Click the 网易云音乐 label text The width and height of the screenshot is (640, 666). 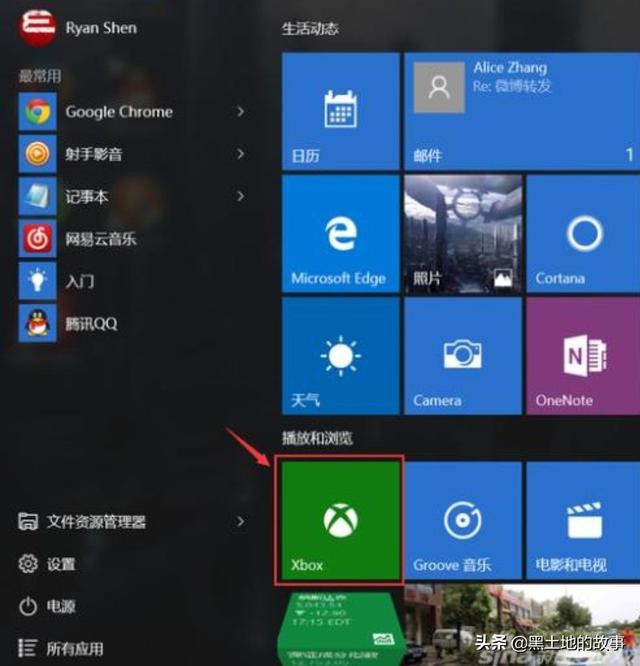coord(101,239)
